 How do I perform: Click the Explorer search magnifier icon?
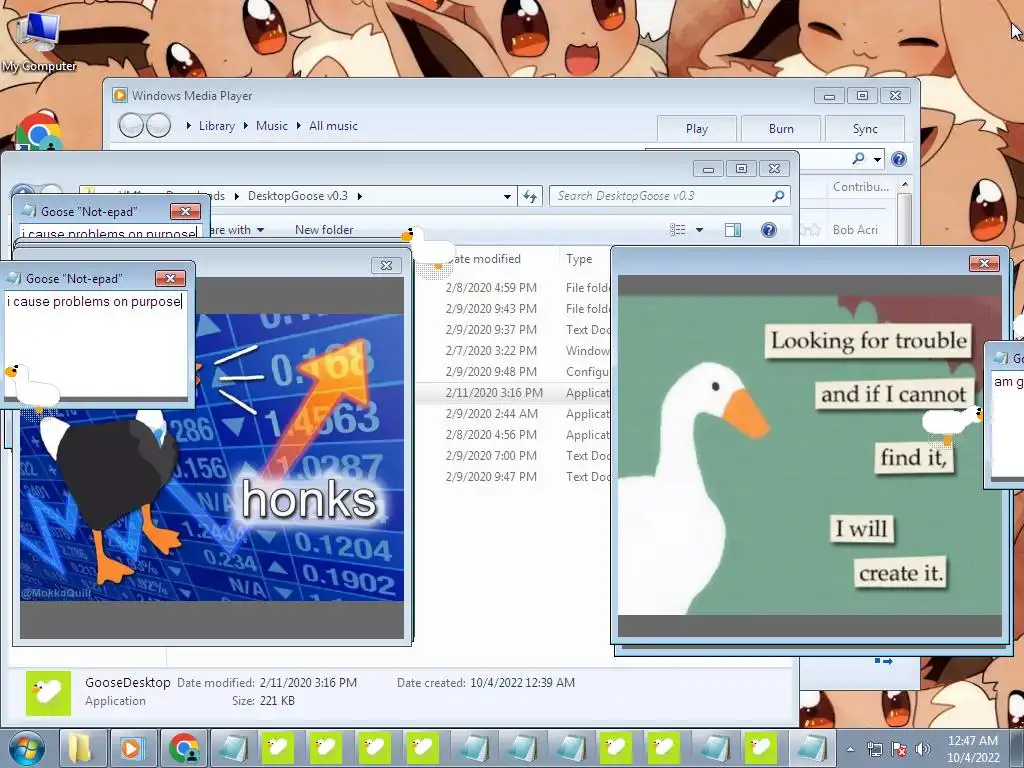point(778,196)
